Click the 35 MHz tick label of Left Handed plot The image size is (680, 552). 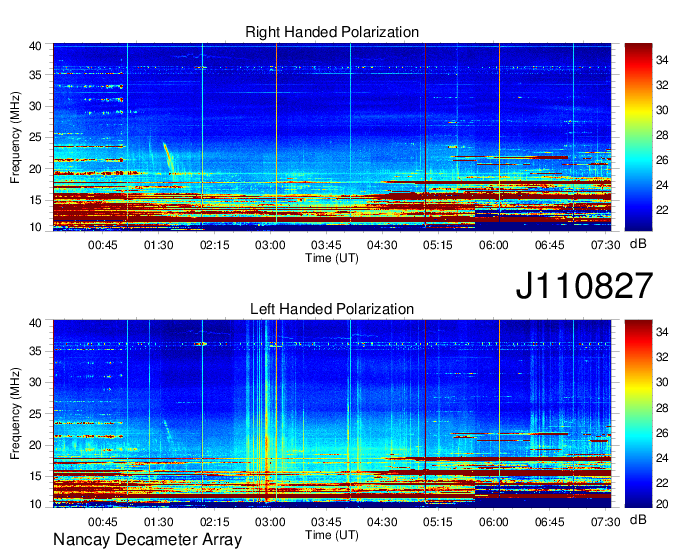(35, 351)
